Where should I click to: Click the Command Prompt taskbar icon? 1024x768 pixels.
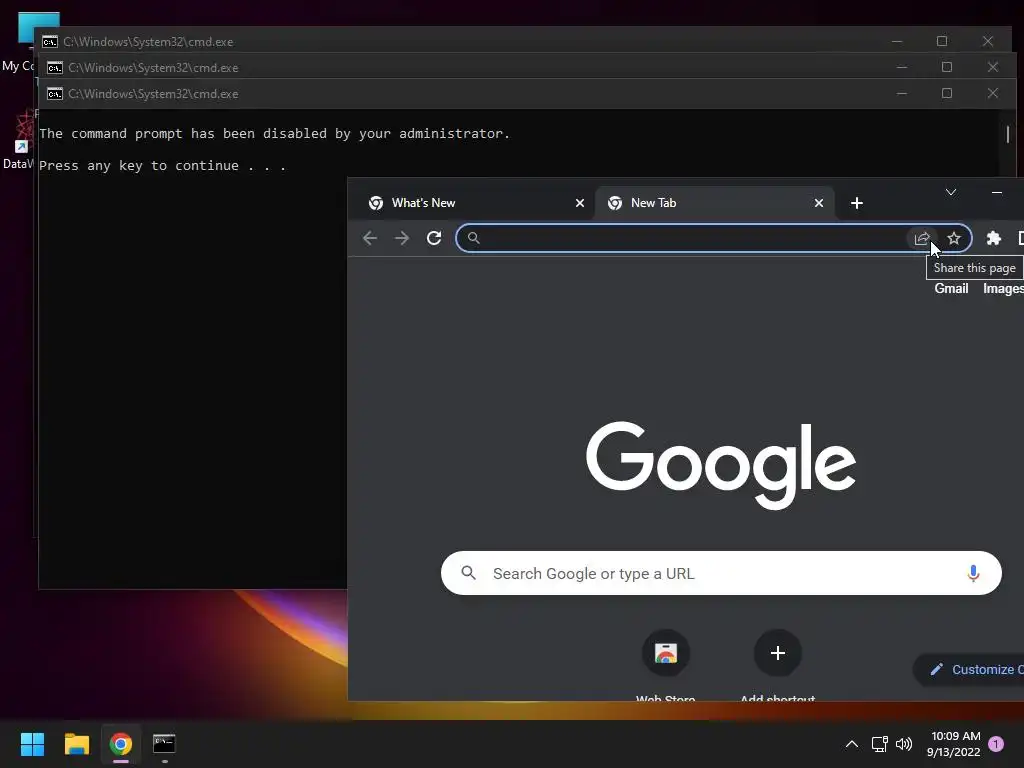[x=164, y=744]
